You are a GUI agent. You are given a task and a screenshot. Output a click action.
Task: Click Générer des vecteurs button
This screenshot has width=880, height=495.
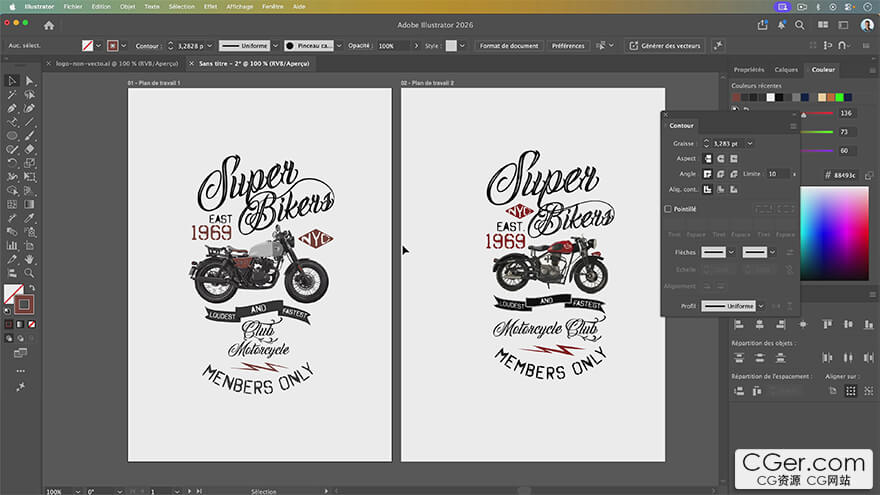pos(664,45)
